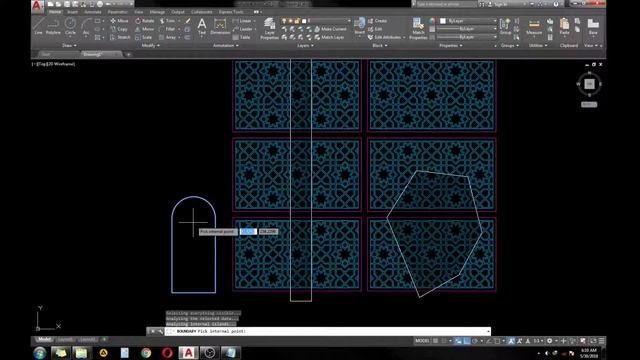640x360 pixels.
Task: Open the AutoCAD application menu
Action: click(37, 5)
